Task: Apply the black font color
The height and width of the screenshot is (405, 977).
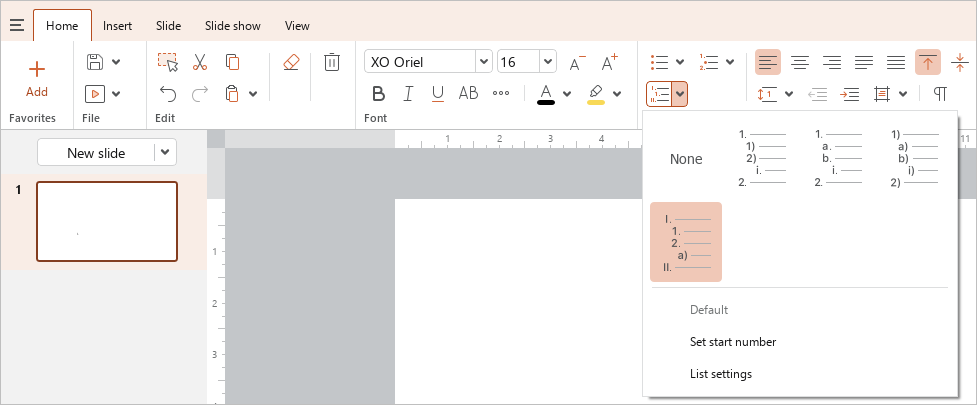Action: pyautogui.click(x=546, y=94)
